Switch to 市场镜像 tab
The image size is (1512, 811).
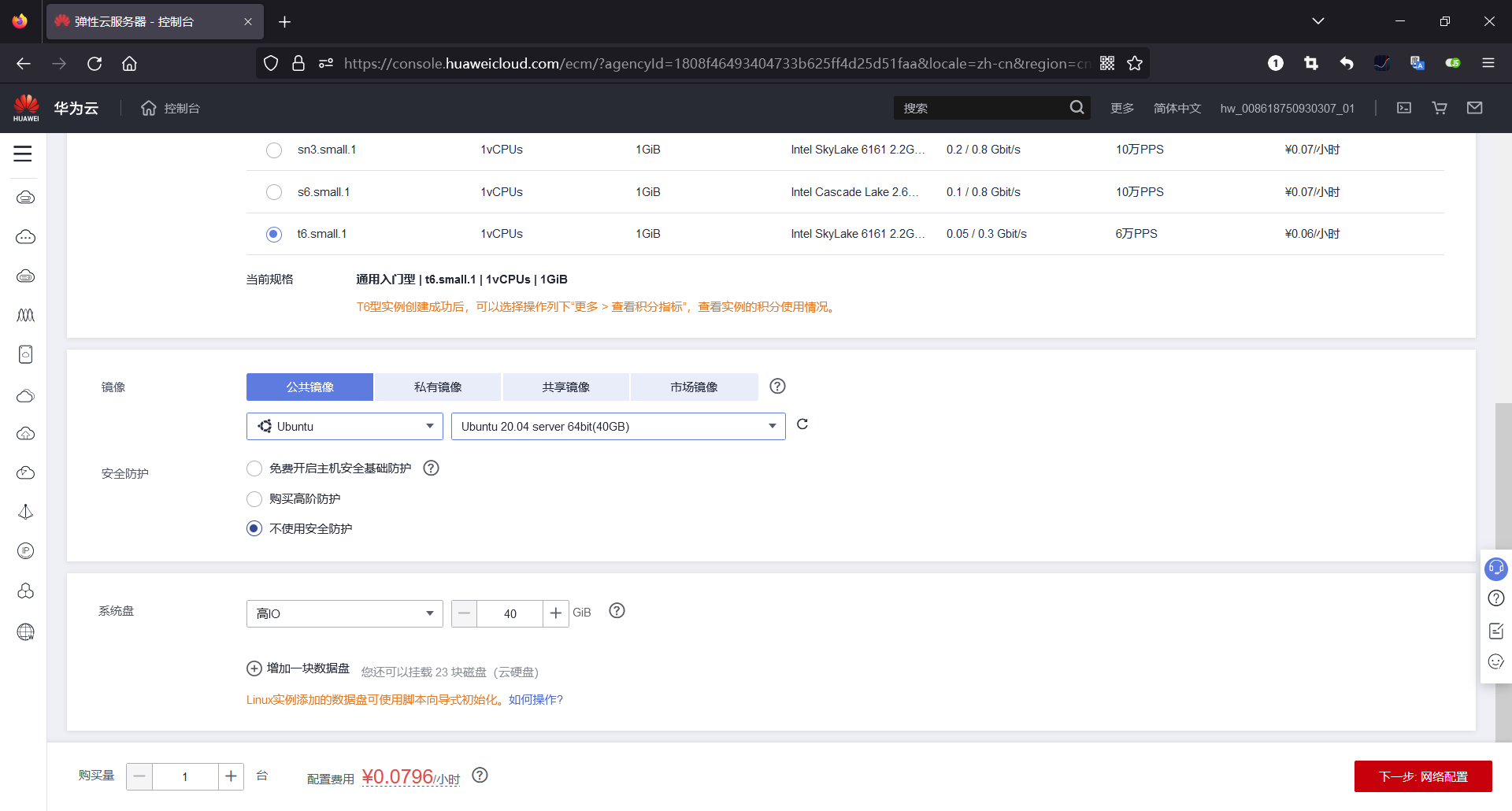[695, 387]
